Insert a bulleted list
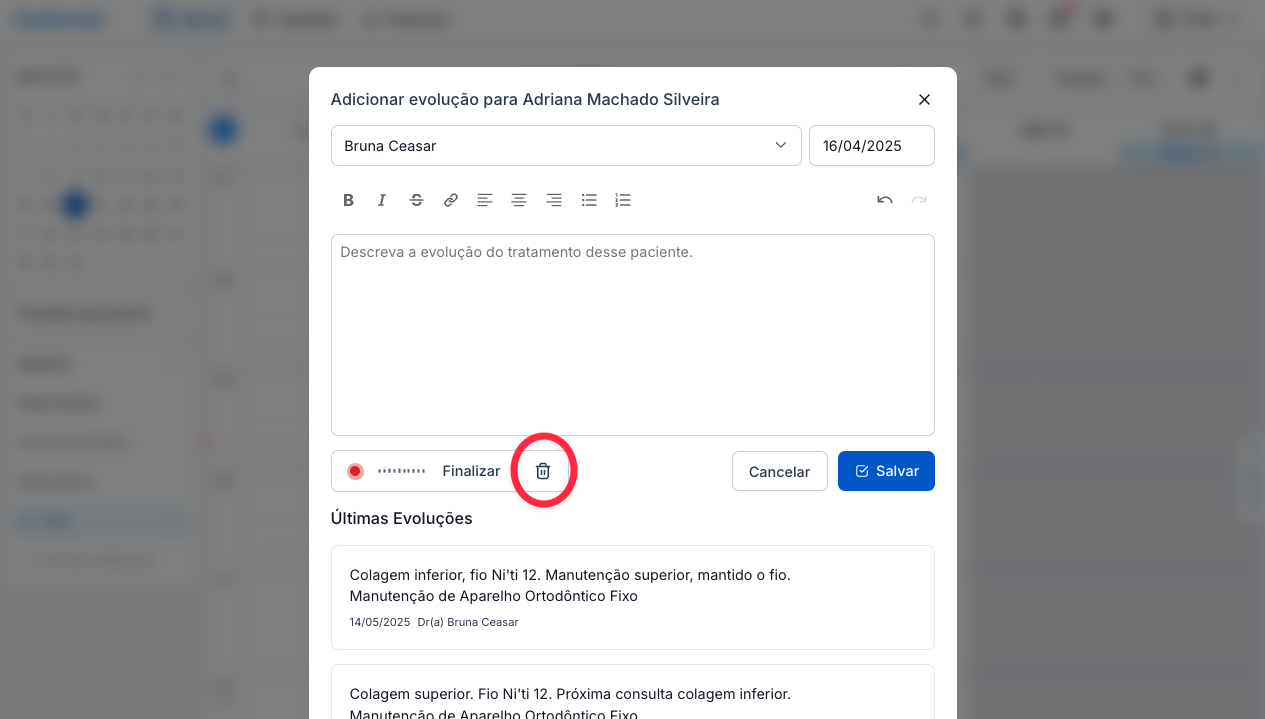The width and height of the screenshot is (1265, 719). (589, 200)
